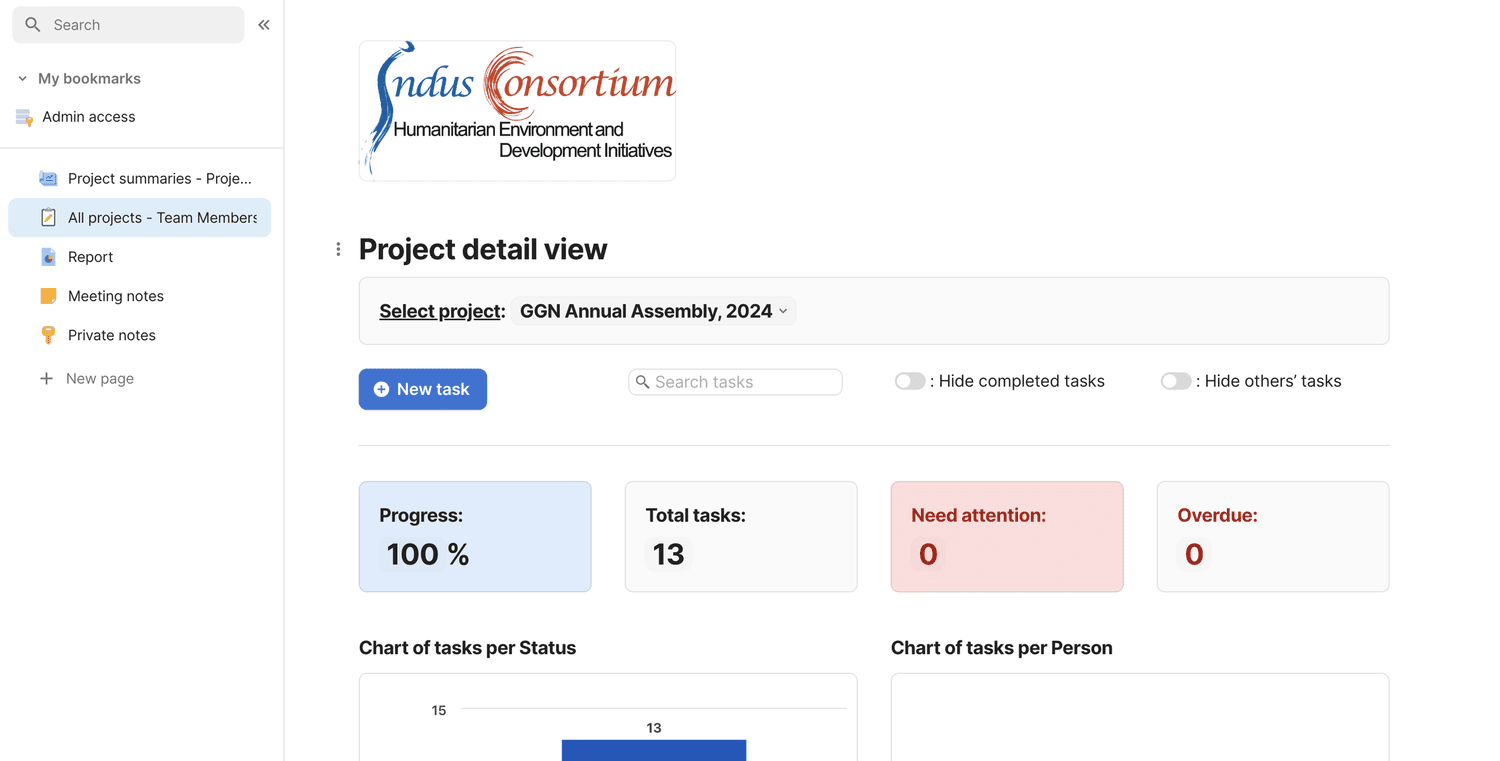
Task: Click the blue bar labeled 13 in status chart
Action: tap(654, 750)
